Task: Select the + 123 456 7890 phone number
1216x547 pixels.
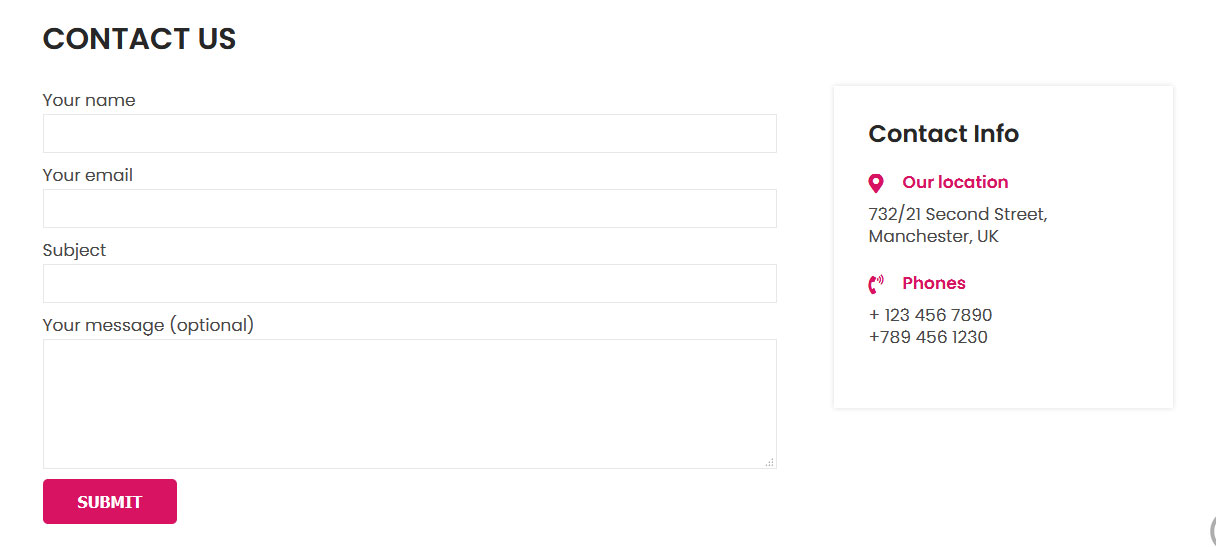Action: tap(931, 315)
